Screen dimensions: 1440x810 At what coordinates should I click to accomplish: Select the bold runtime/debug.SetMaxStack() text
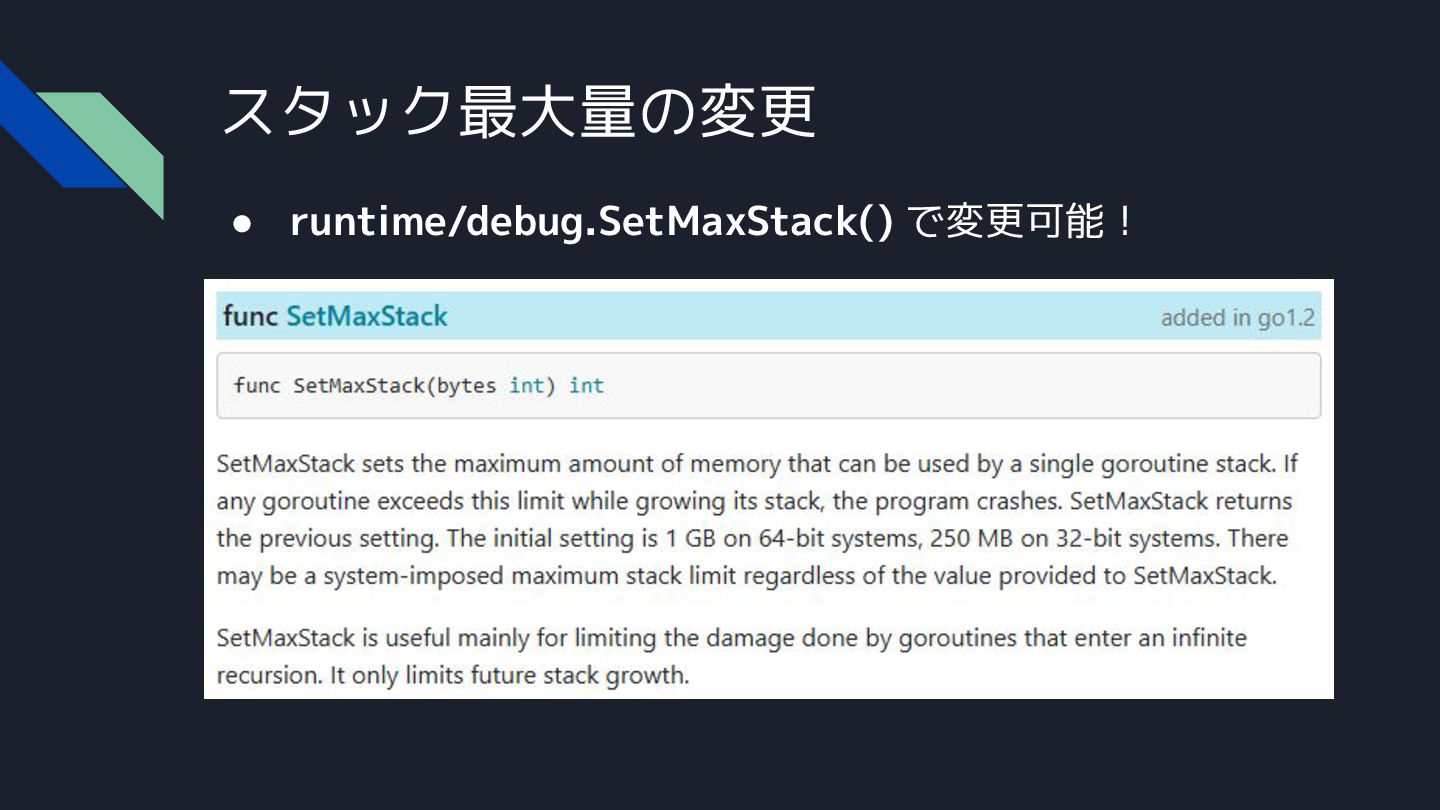[590, 222]
